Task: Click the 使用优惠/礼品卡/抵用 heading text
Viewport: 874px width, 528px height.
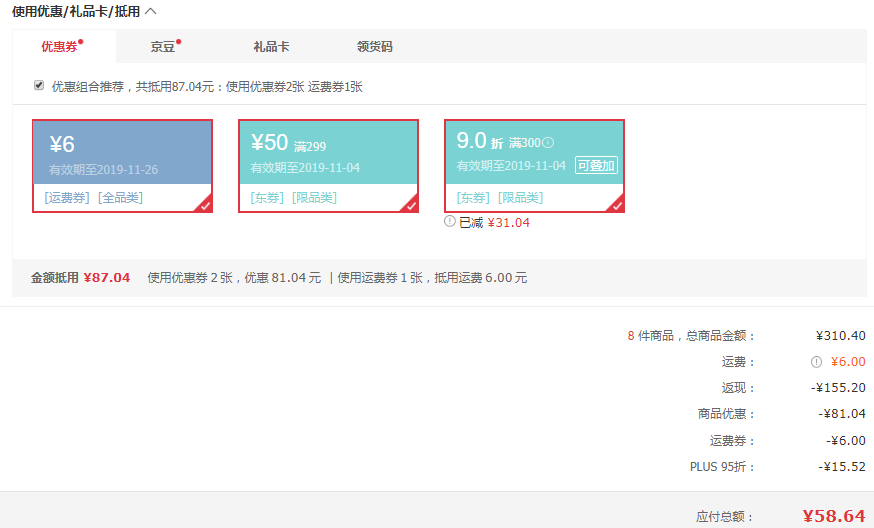Action: click(x=76, y=11)
